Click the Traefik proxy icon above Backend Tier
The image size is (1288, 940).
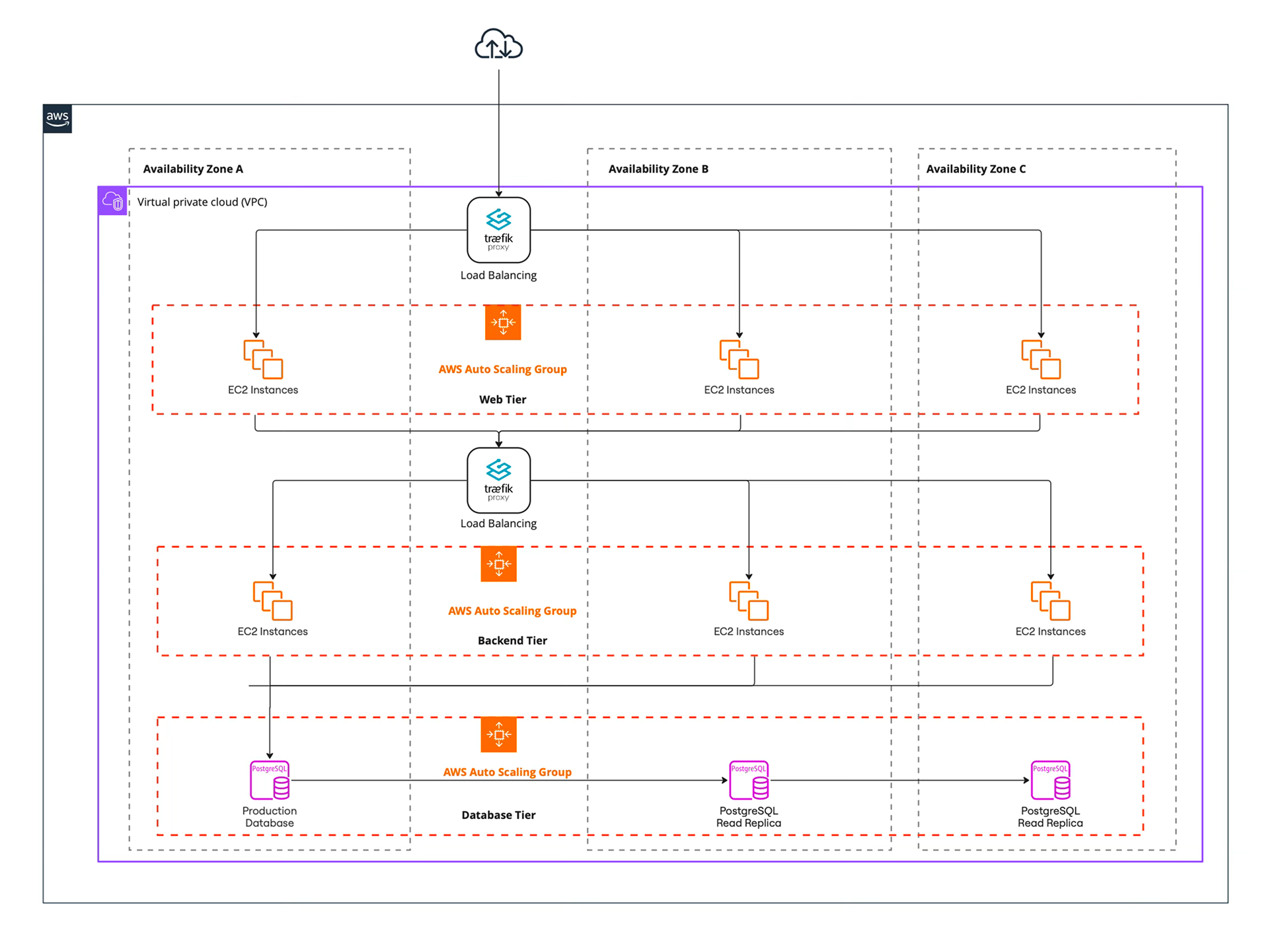coord(498,481)
